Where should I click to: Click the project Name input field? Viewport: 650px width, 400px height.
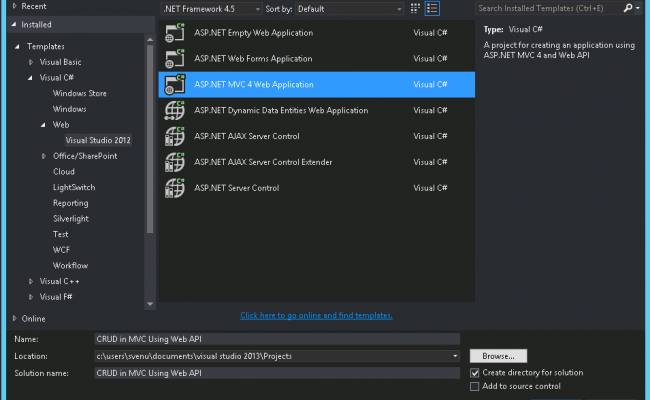pyautogui.click(x=277, y=339)
